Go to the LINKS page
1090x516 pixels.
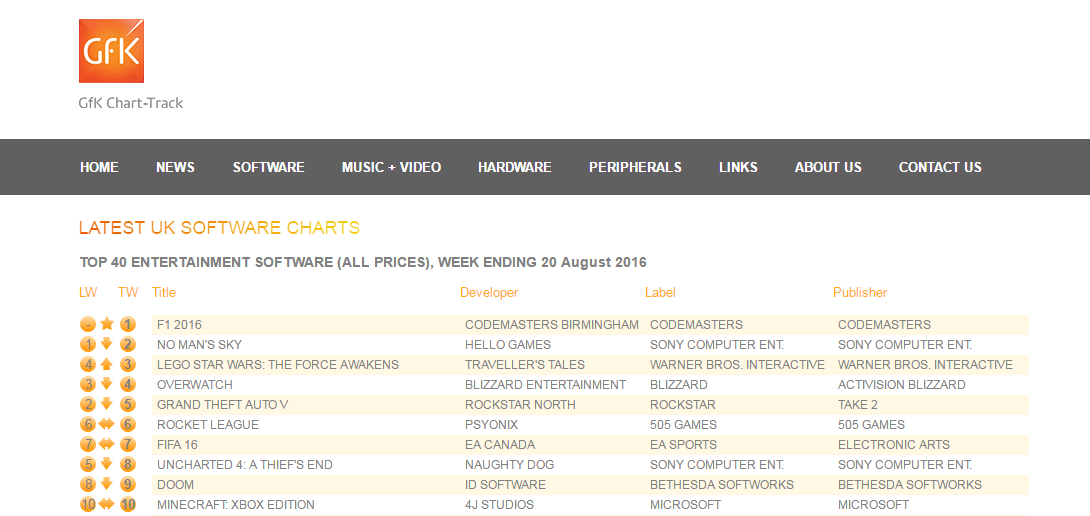[x=738, y=167]
